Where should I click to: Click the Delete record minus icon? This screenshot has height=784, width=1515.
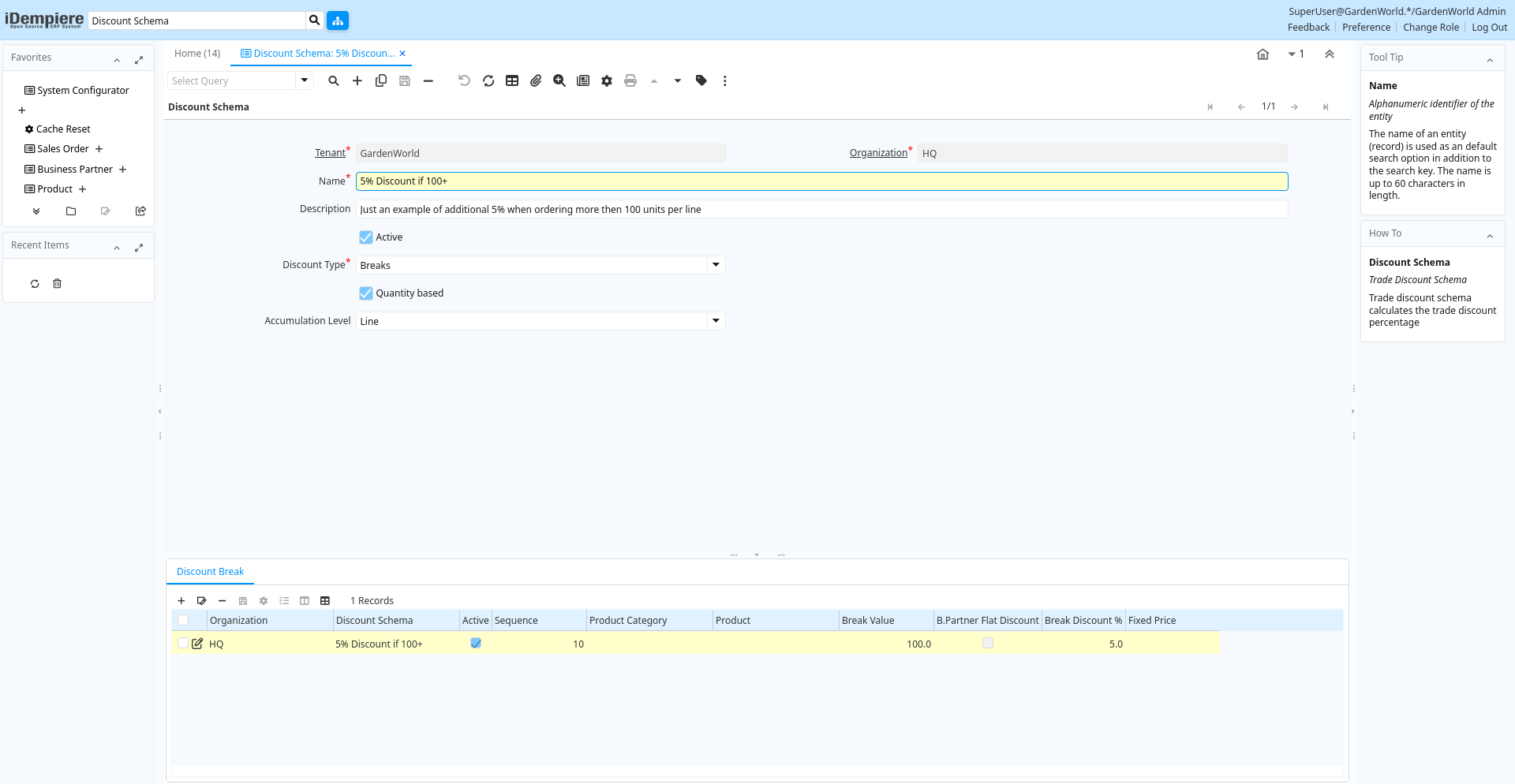click(x=428, y=80)
